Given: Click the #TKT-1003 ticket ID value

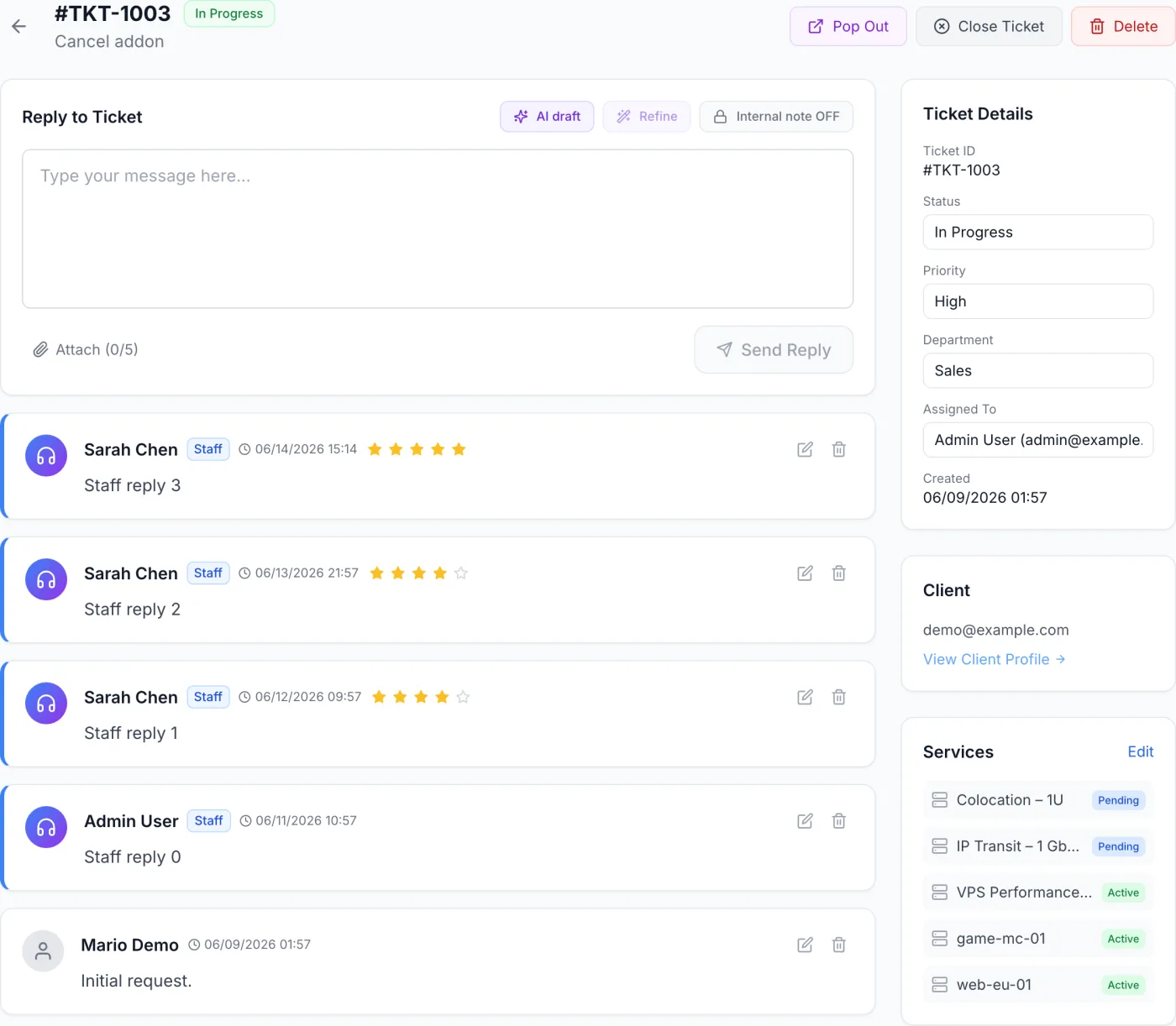Looking at the screenshot, I should click(x=962, y=170).
